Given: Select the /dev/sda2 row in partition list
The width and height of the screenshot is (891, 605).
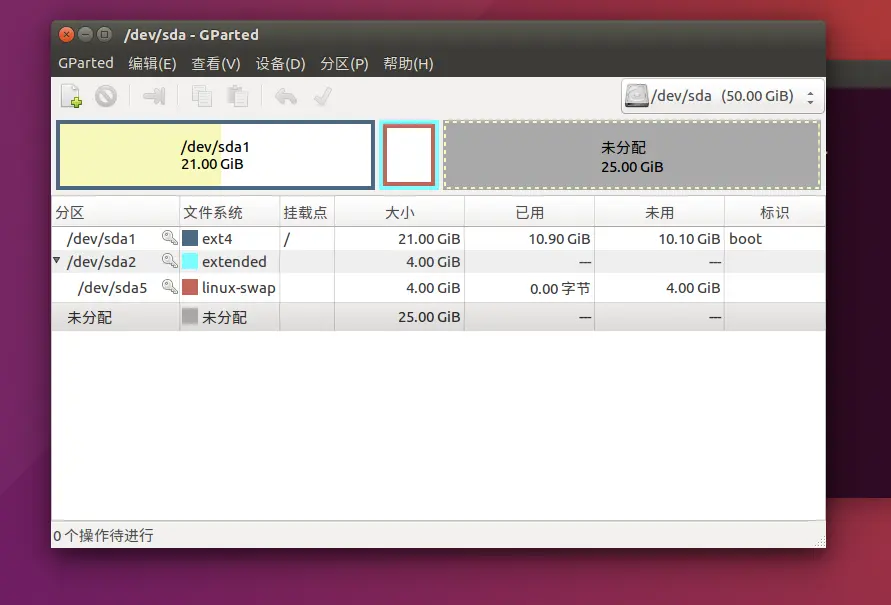Looking at the screenshot, I should (x=438, y=262).
